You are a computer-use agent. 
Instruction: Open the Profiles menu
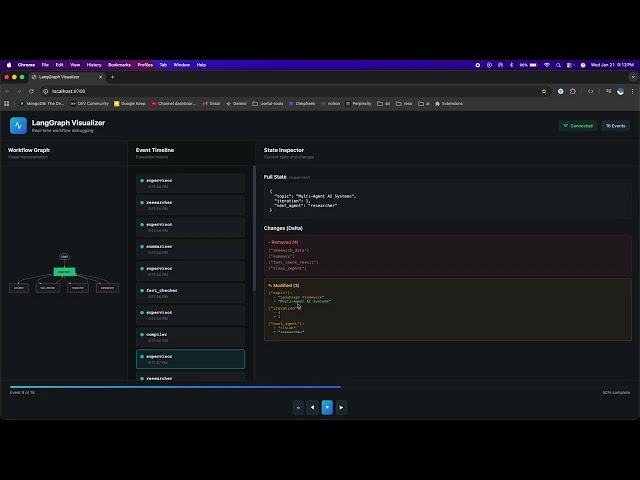click(145, 65)
